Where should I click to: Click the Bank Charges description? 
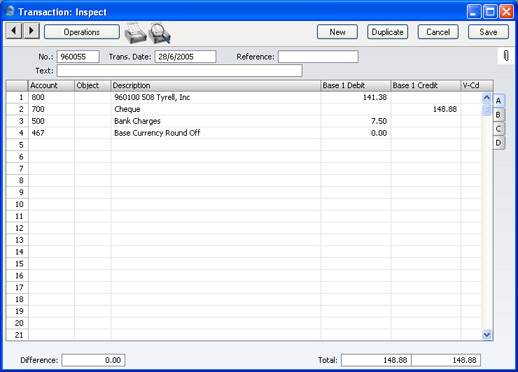pos(137,121)
